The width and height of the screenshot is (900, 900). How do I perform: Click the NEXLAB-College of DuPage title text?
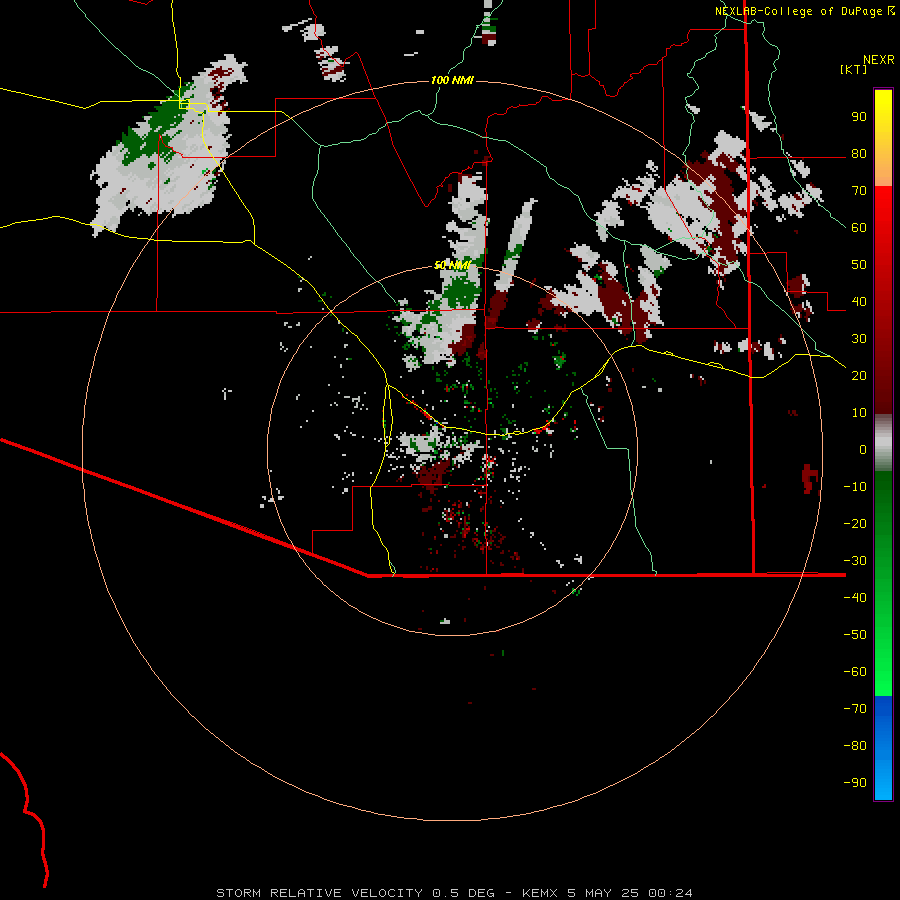pos(798,11)
